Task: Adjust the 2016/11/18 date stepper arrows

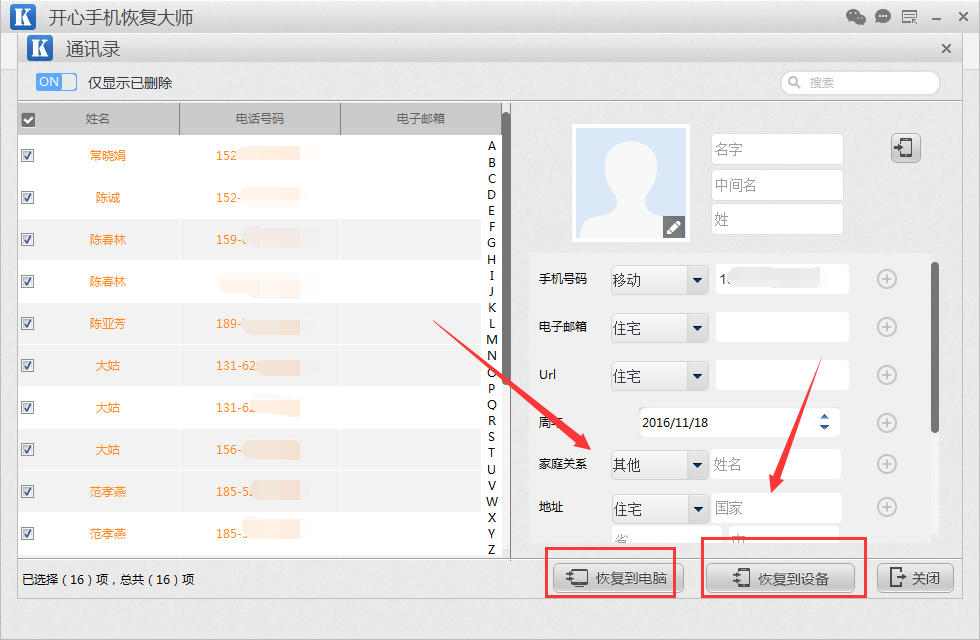Action: point(824,422)
